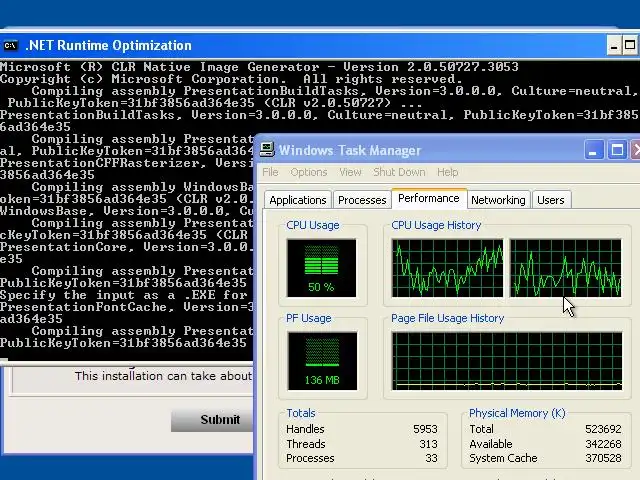Click the 'Totals' group label

(301, 413)
